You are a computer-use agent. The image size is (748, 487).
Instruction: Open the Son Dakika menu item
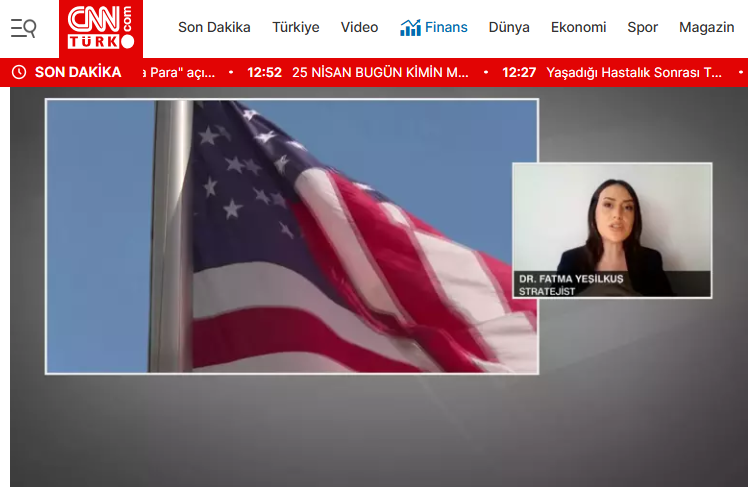pos(214,28)
